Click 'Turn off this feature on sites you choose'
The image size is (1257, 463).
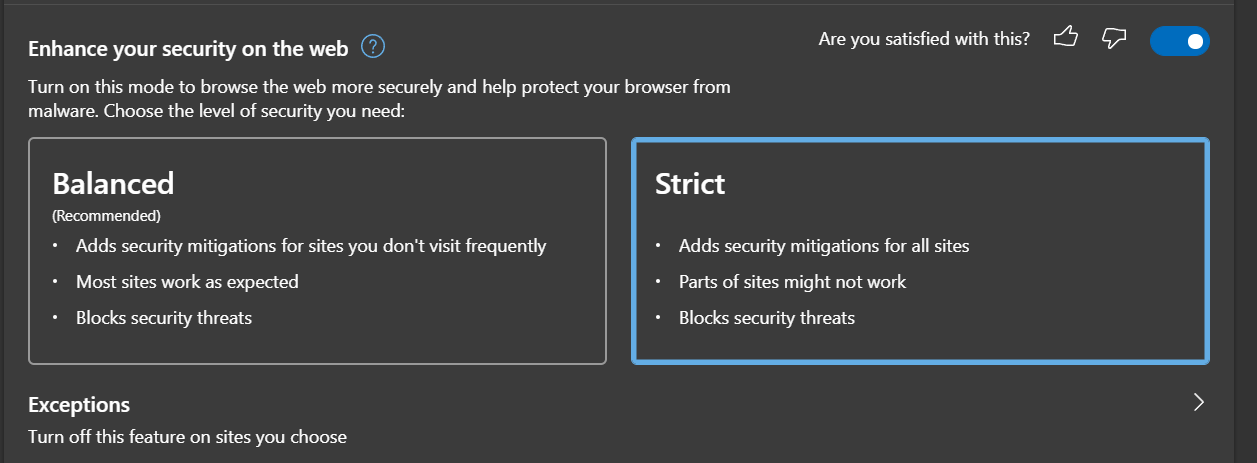pos(187,437)
